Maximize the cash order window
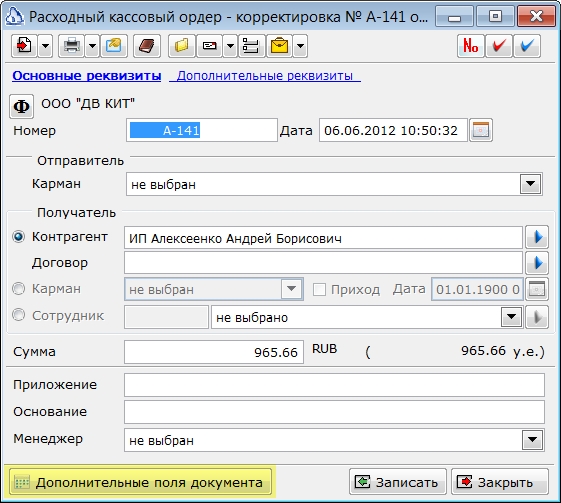The image size is (561, 503). [x=496, y=16]
